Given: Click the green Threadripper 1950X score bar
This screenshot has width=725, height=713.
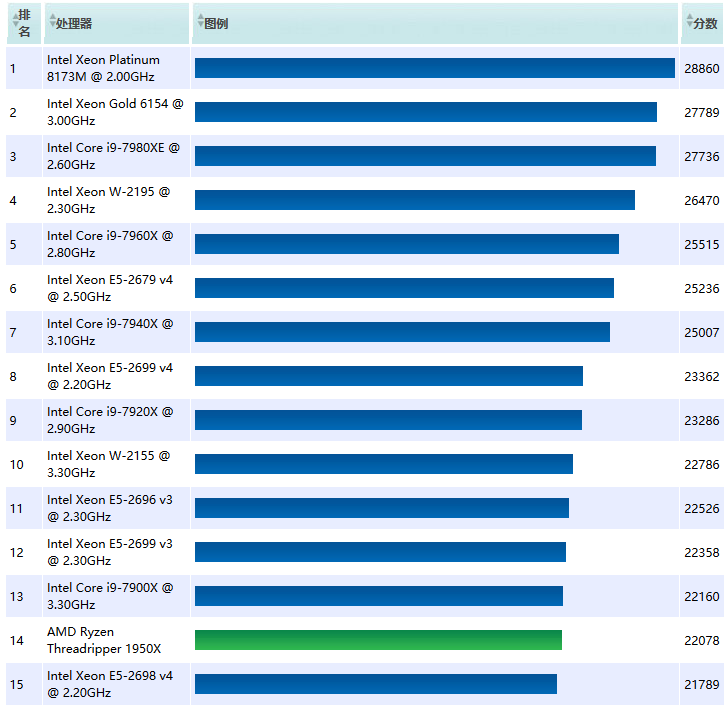Looking at the screenshot, I should 378,640.
